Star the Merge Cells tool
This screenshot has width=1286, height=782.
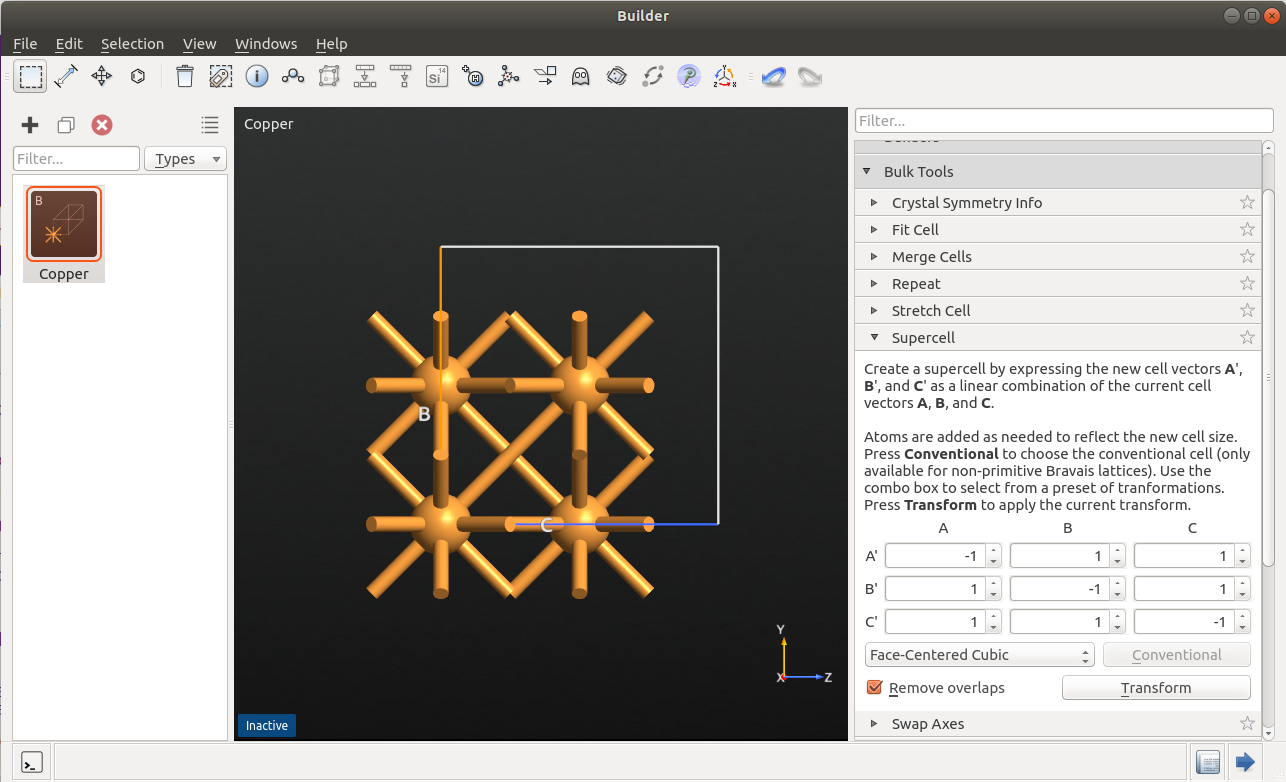pyautogui.click(x=1247, y=256)
